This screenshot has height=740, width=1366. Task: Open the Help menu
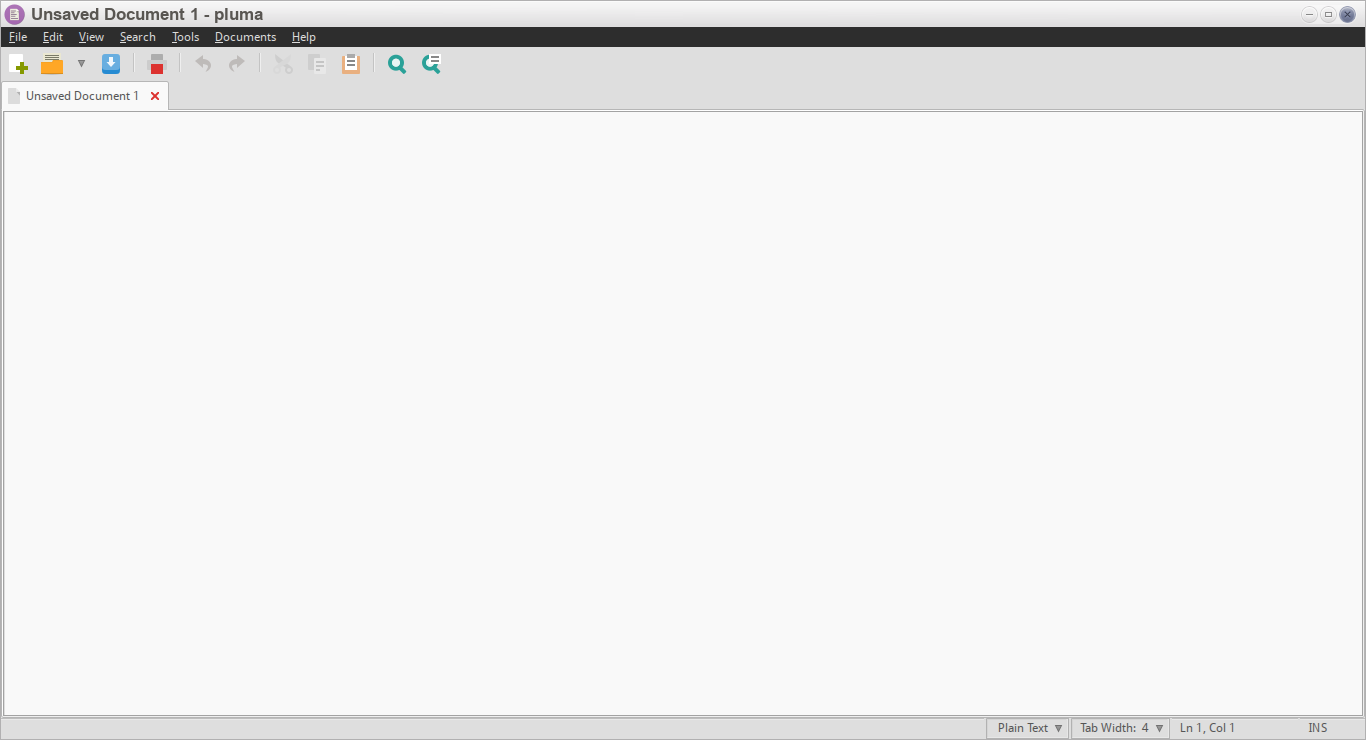[x=304, y=37]
